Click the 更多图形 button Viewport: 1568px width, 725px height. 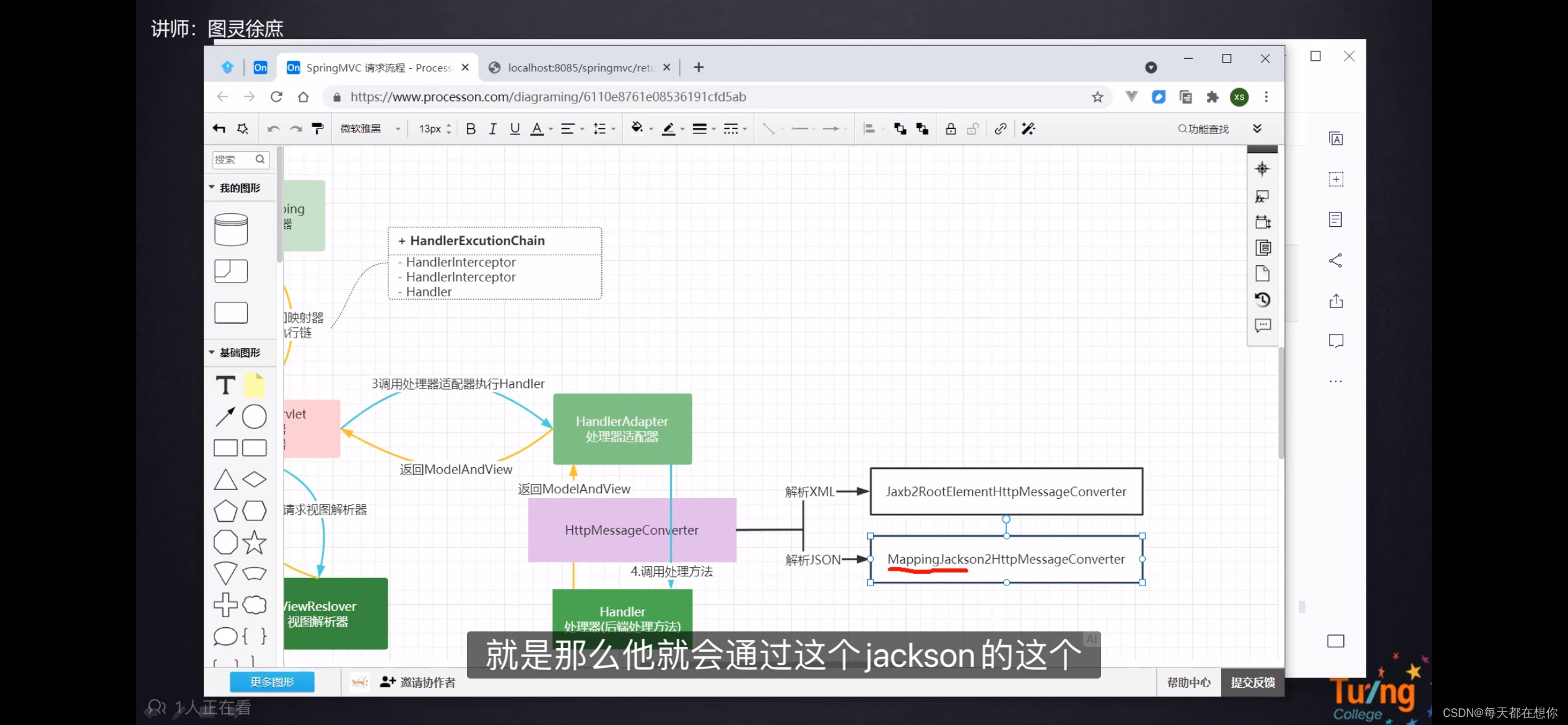(x=272, y=682)
